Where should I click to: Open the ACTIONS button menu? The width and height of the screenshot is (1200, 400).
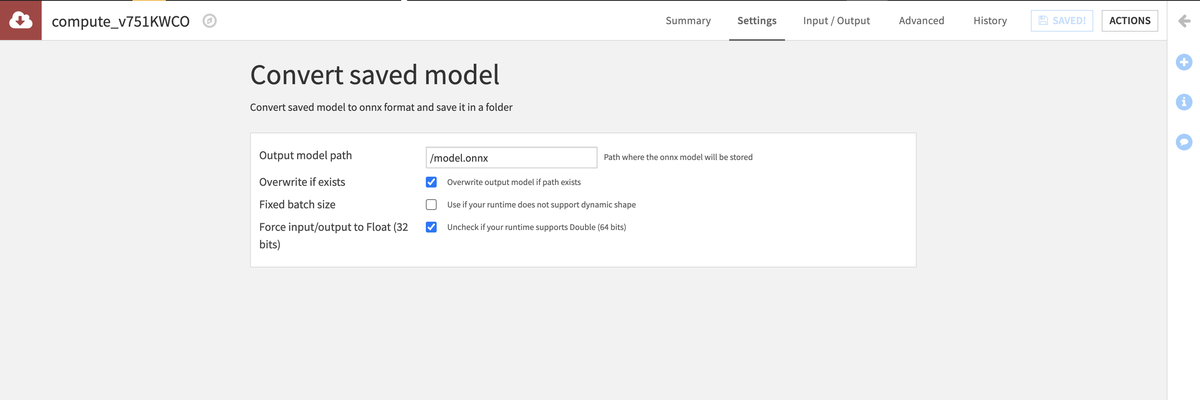pos(1130,21)
